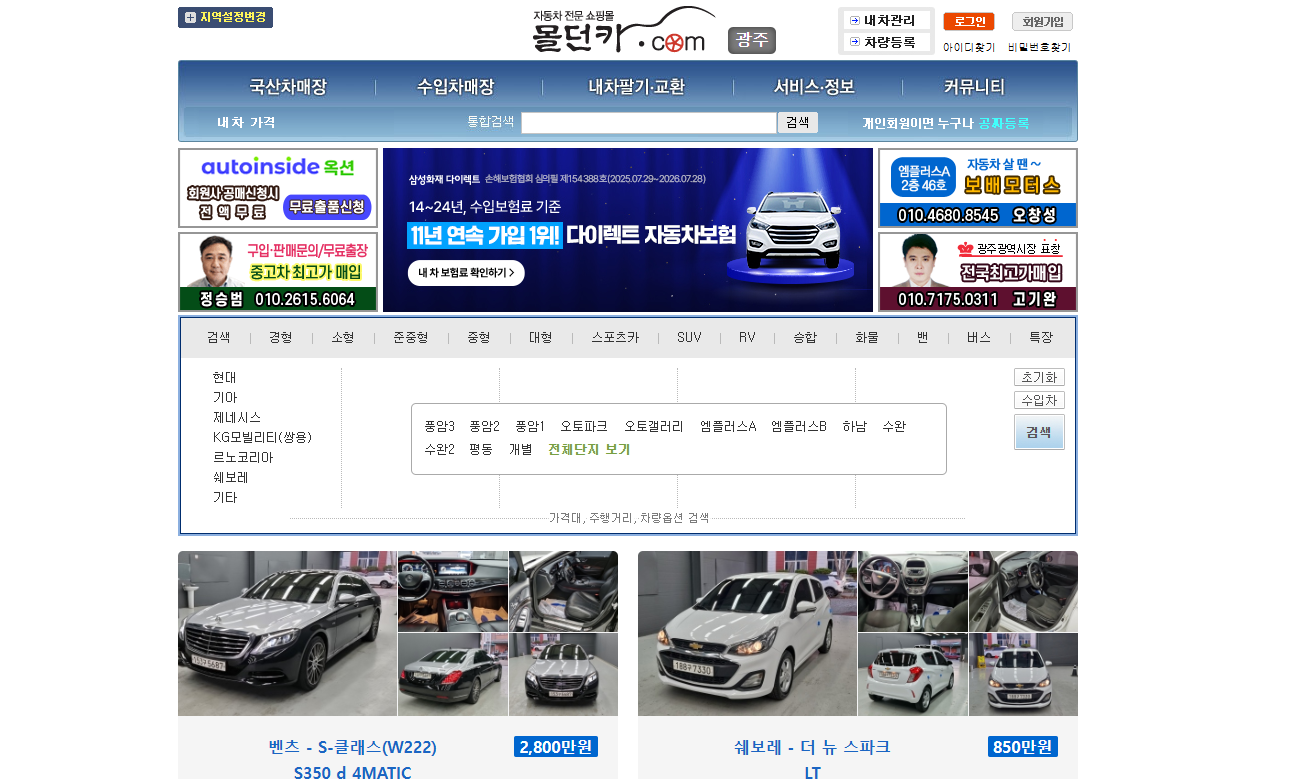Select the 평동 complex

click(480, 449)
